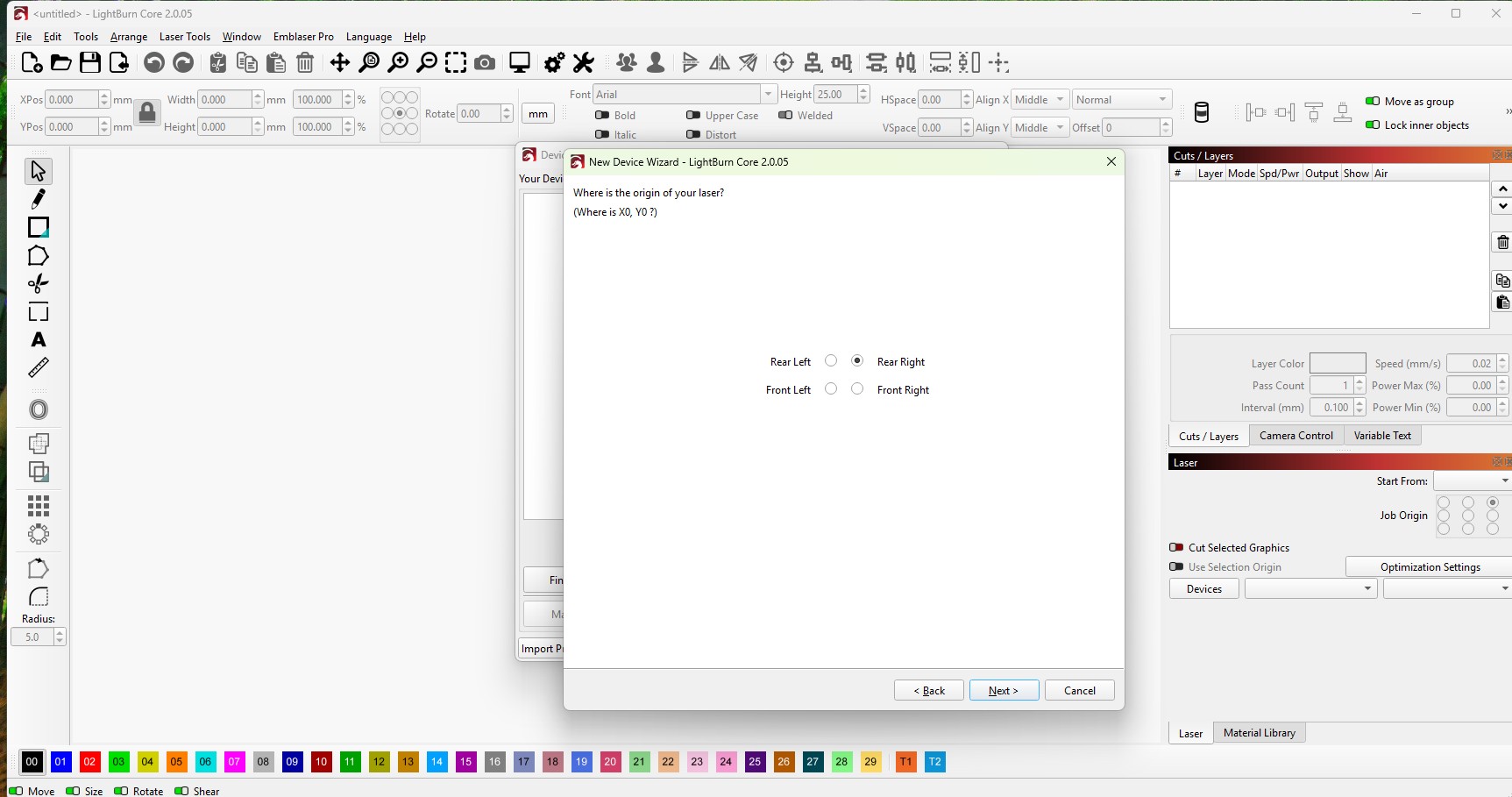Toggle Cut Selected Graphics switch
The width and height of the screenshot is (1512, 797).
click(1176, 547)
